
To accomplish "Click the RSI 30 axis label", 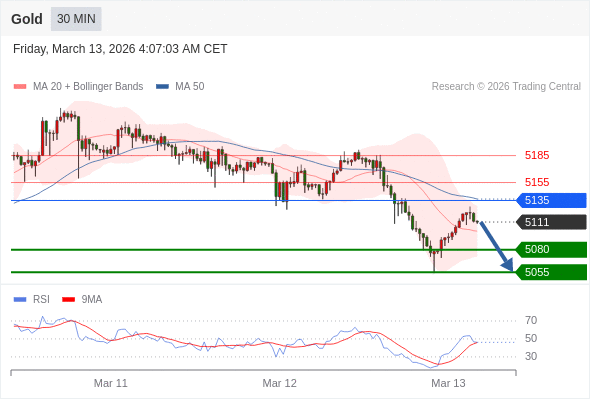I will [531, 356].
